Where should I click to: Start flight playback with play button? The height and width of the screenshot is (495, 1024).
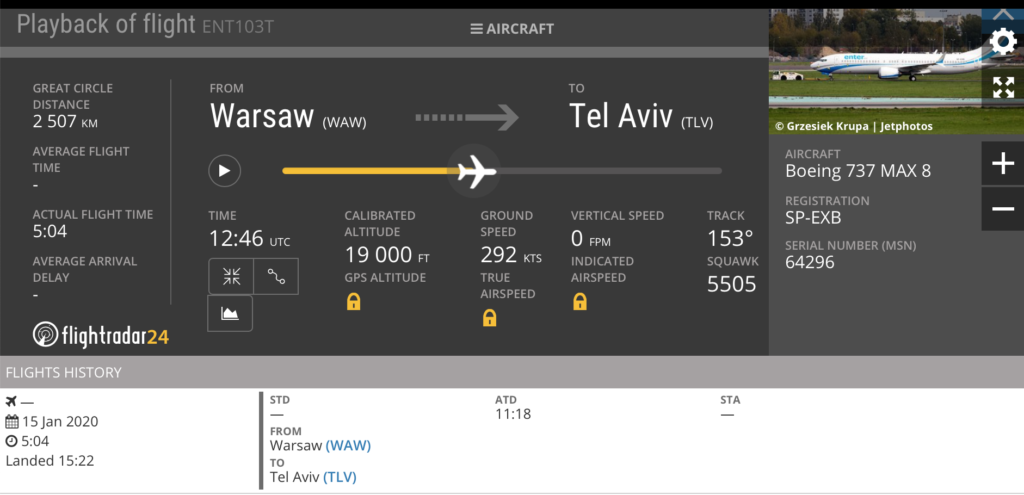(225, 171)
